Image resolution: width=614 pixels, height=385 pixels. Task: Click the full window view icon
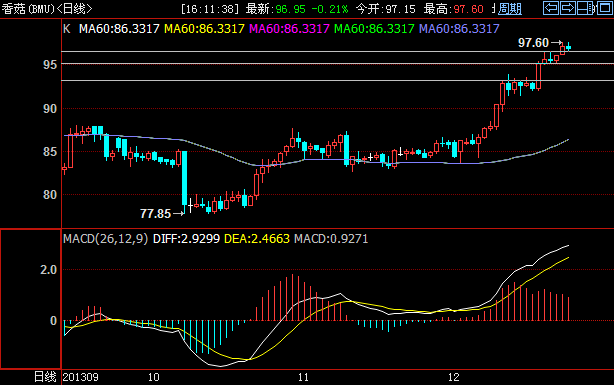(605, 8)
